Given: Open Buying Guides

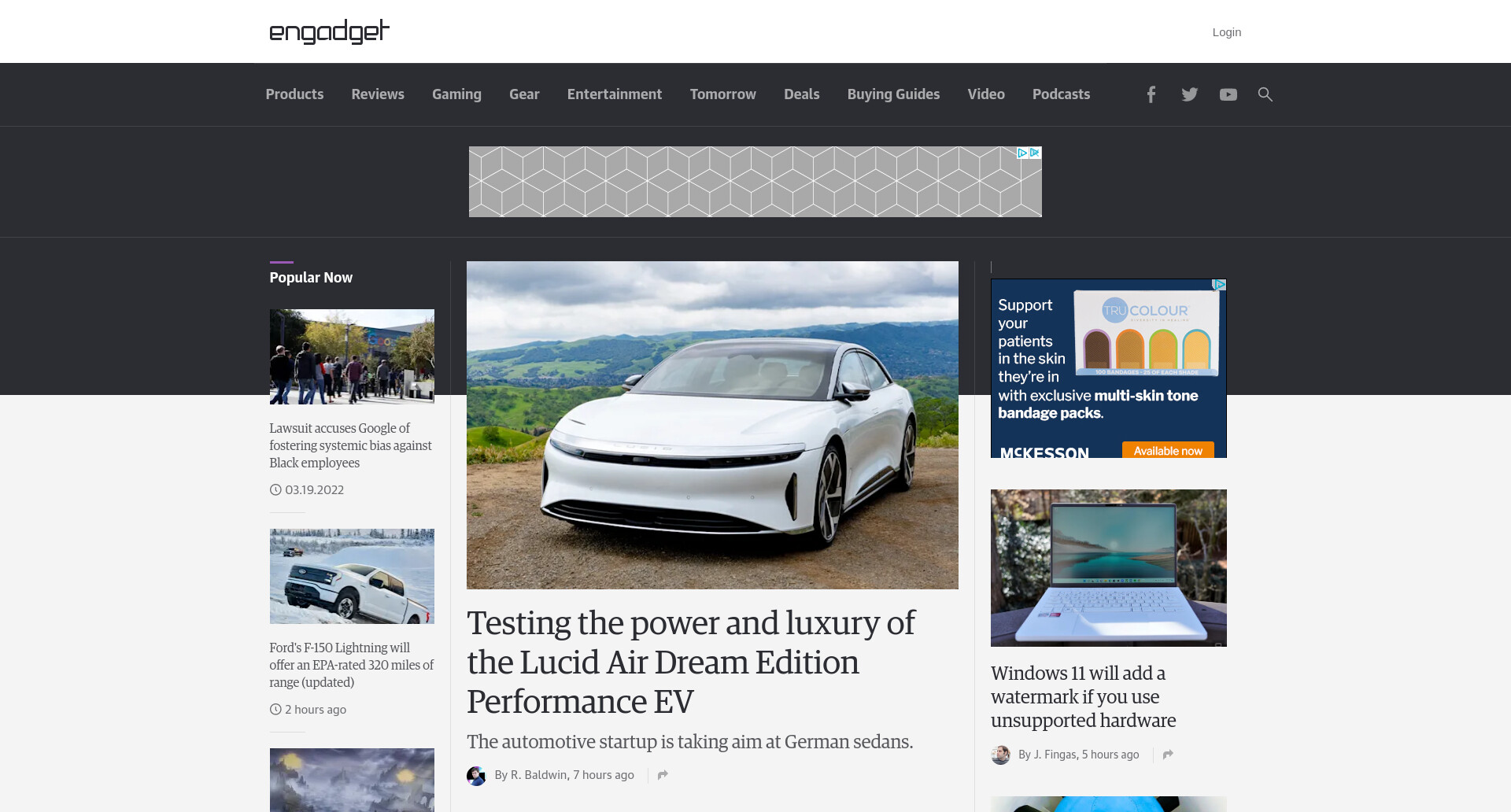Looking at the screenshot, I should [x=893, y=94].
